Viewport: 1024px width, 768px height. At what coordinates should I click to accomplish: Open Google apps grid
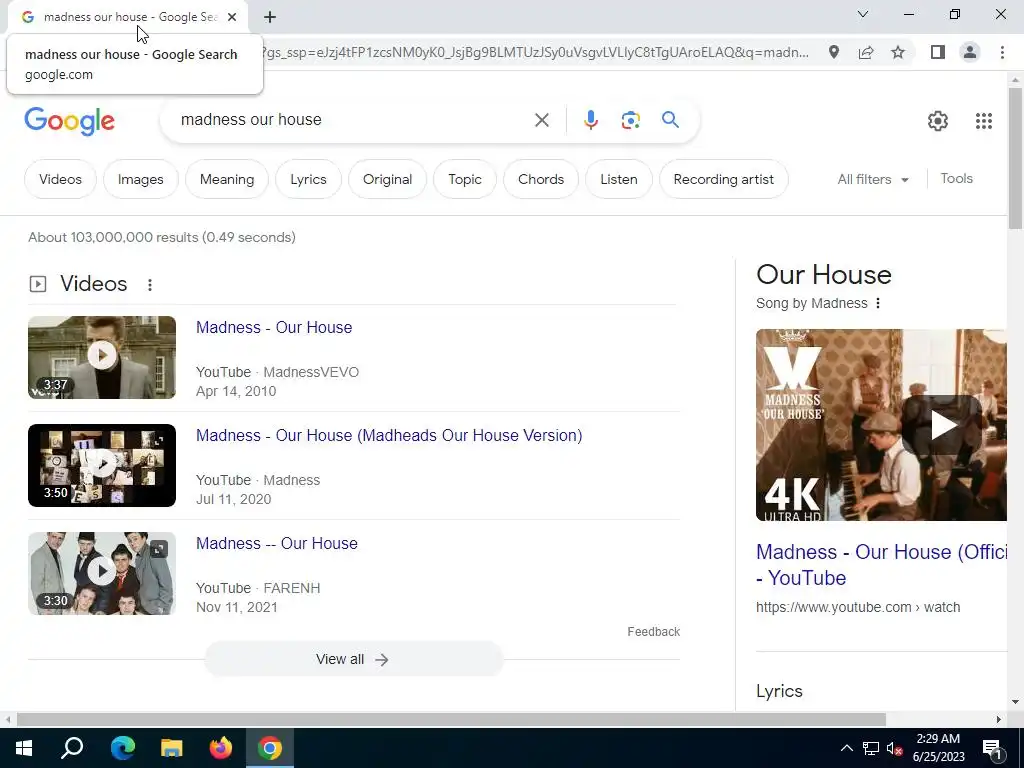tap(984, 121)
